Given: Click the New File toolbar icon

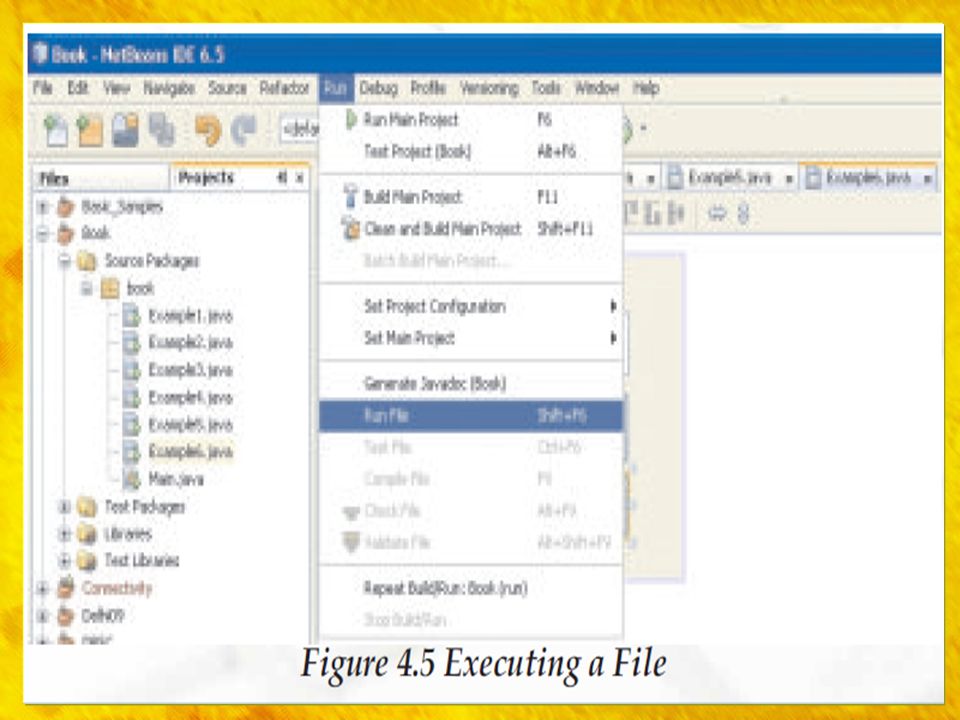Looking at the screenshot, I should click(56, 130).
